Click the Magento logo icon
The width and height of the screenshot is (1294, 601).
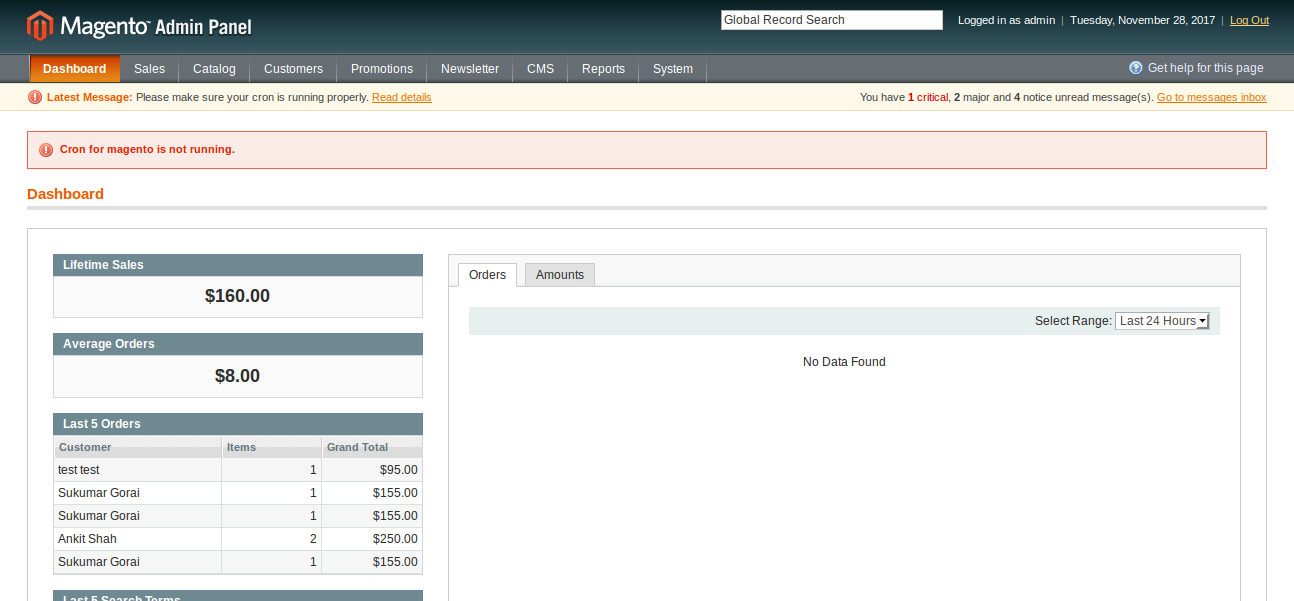coord(40,26)
